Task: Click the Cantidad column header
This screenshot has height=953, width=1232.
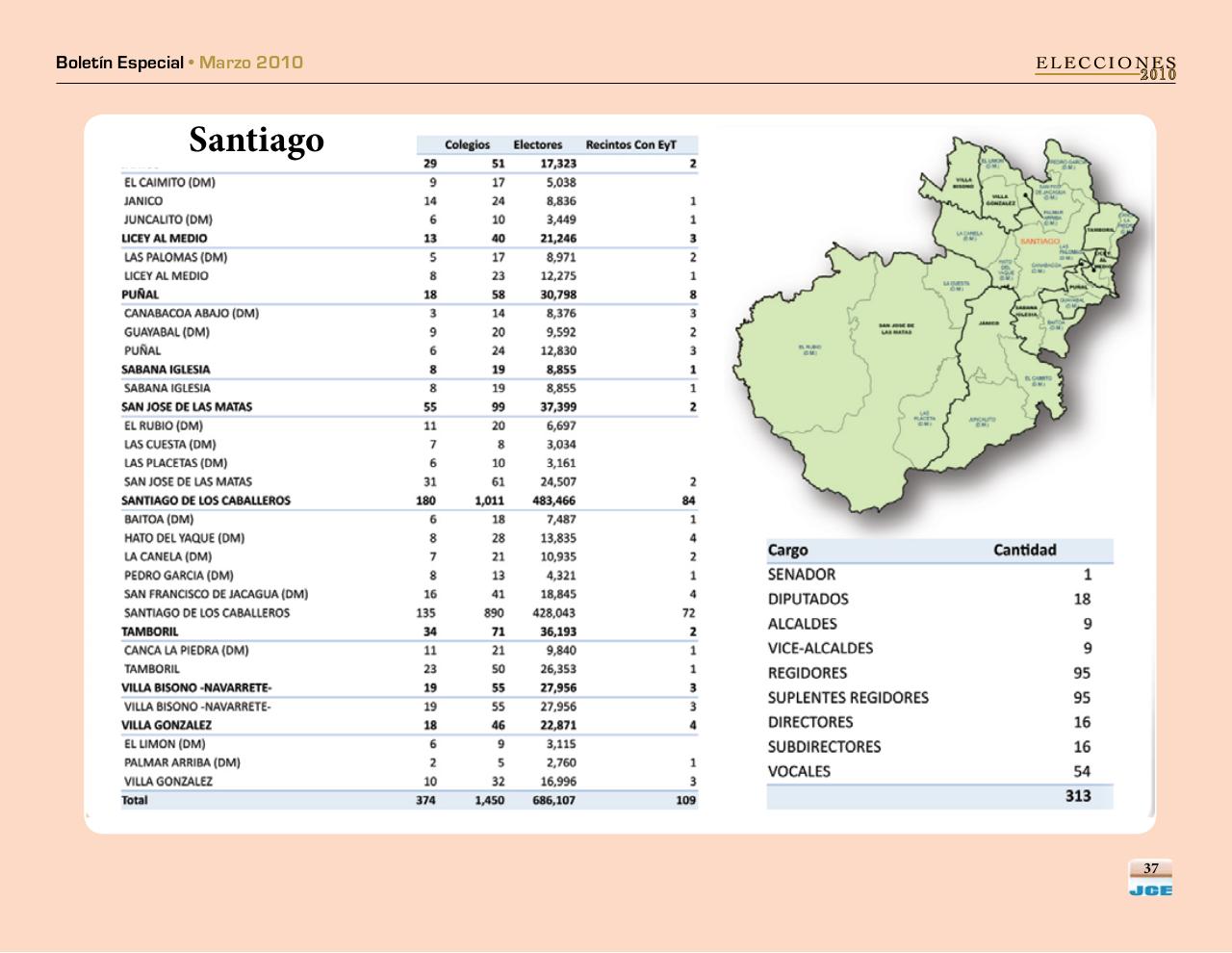Action: click(x=1024, y=551)
